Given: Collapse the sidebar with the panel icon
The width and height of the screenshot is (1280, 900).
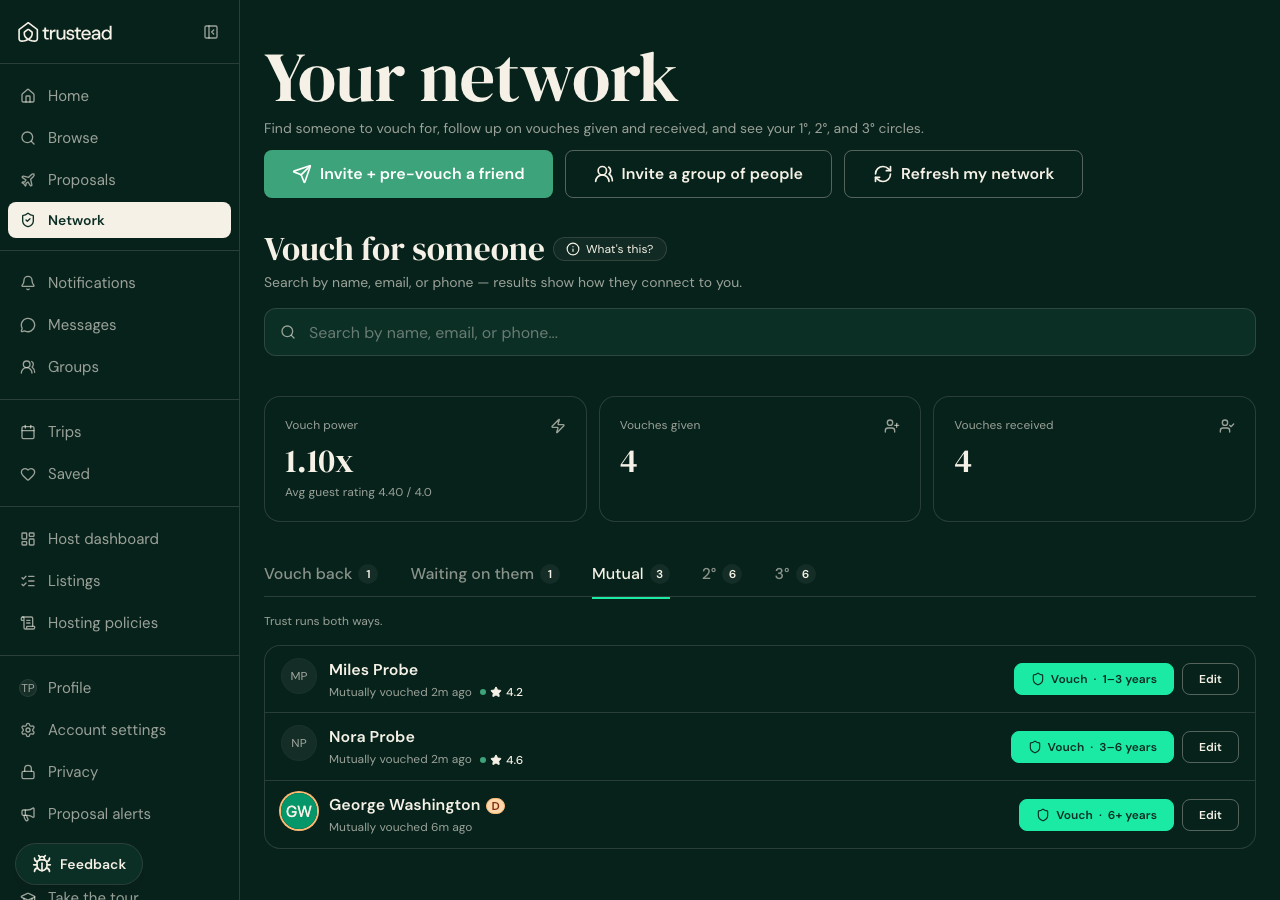Looking at the screenshot, I should tap(211, 32).
